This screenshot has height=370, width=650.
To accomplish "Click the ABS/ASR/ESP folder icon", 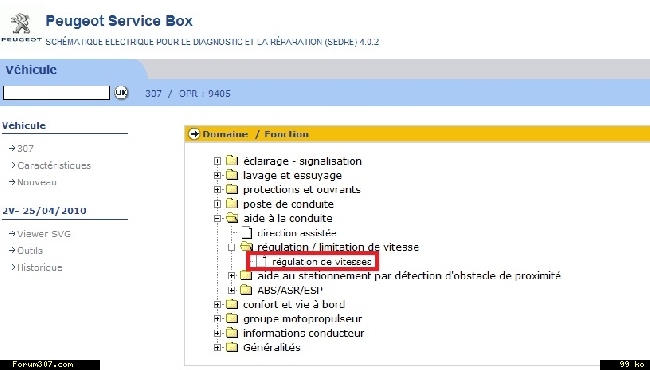I will pos(247,290).
